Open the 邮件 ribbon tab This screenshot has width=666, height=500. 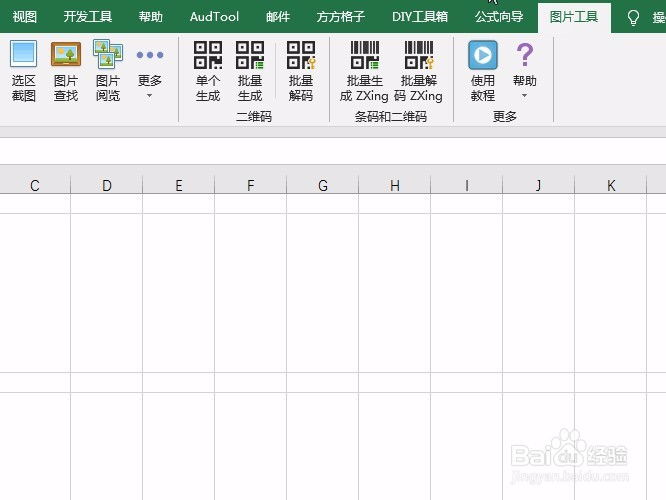point(278,17)
